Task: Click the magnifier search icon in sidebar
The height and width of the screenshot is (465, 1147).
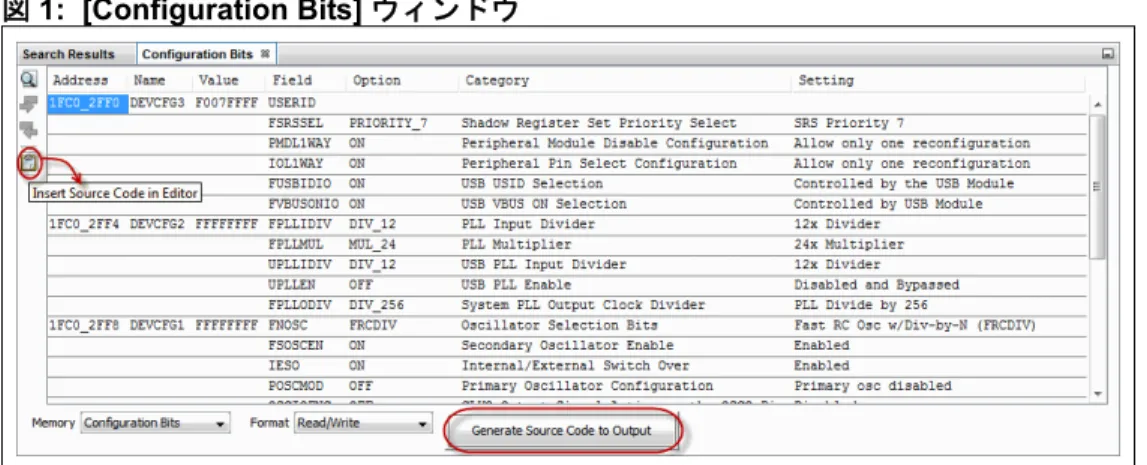Action: pos(29,80)
